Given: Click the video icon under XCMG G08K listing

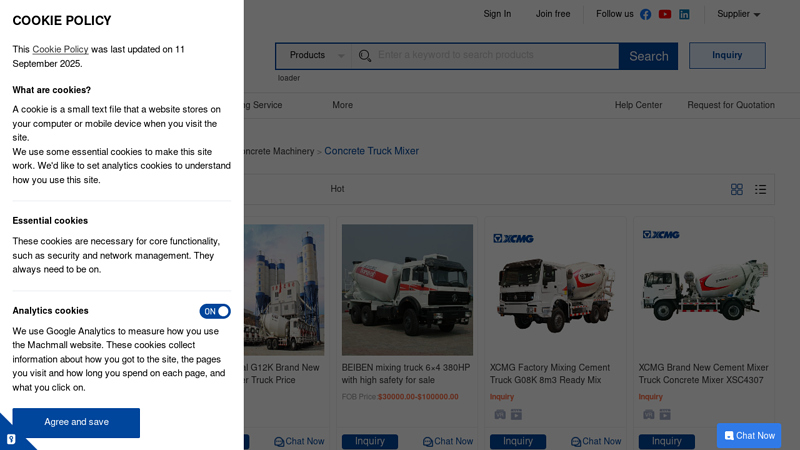Looking at the screenshot, I should tap(517, 414).
